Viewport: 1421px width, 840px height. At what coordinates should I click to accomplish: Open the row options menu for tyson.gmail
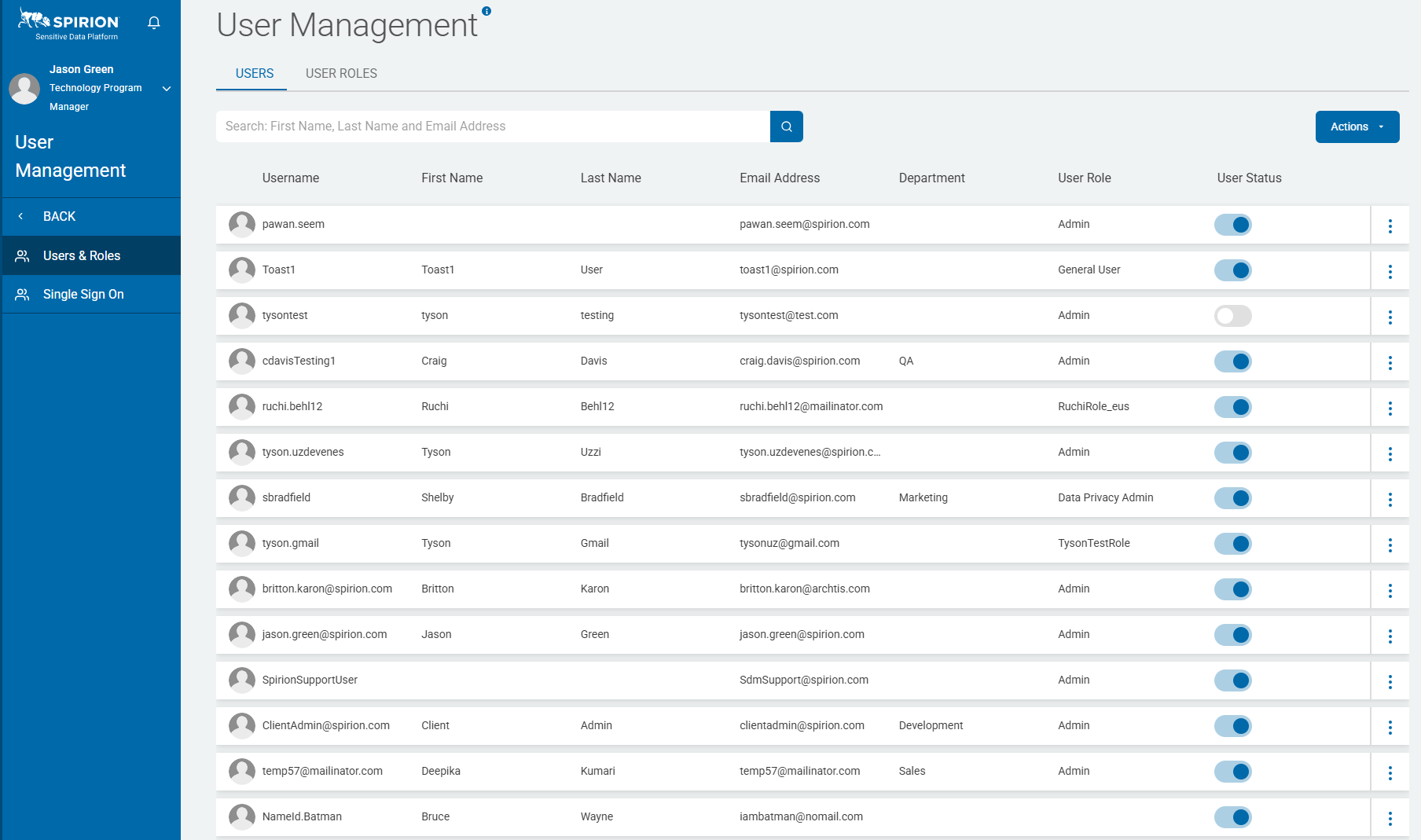coord(1390,545)
